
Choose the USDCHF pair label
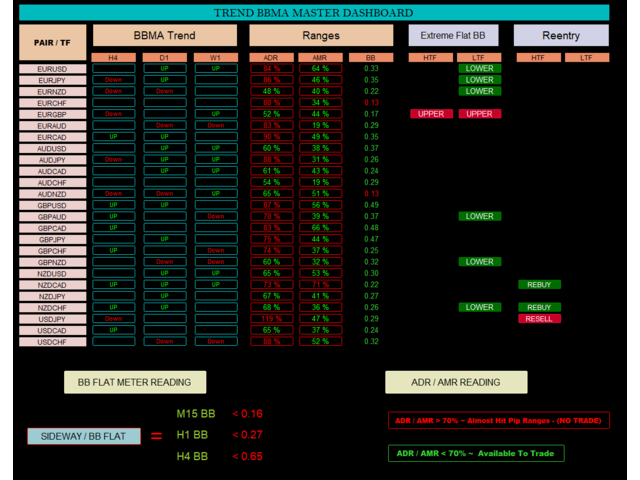pyautogui.click(x=53, y=342)
